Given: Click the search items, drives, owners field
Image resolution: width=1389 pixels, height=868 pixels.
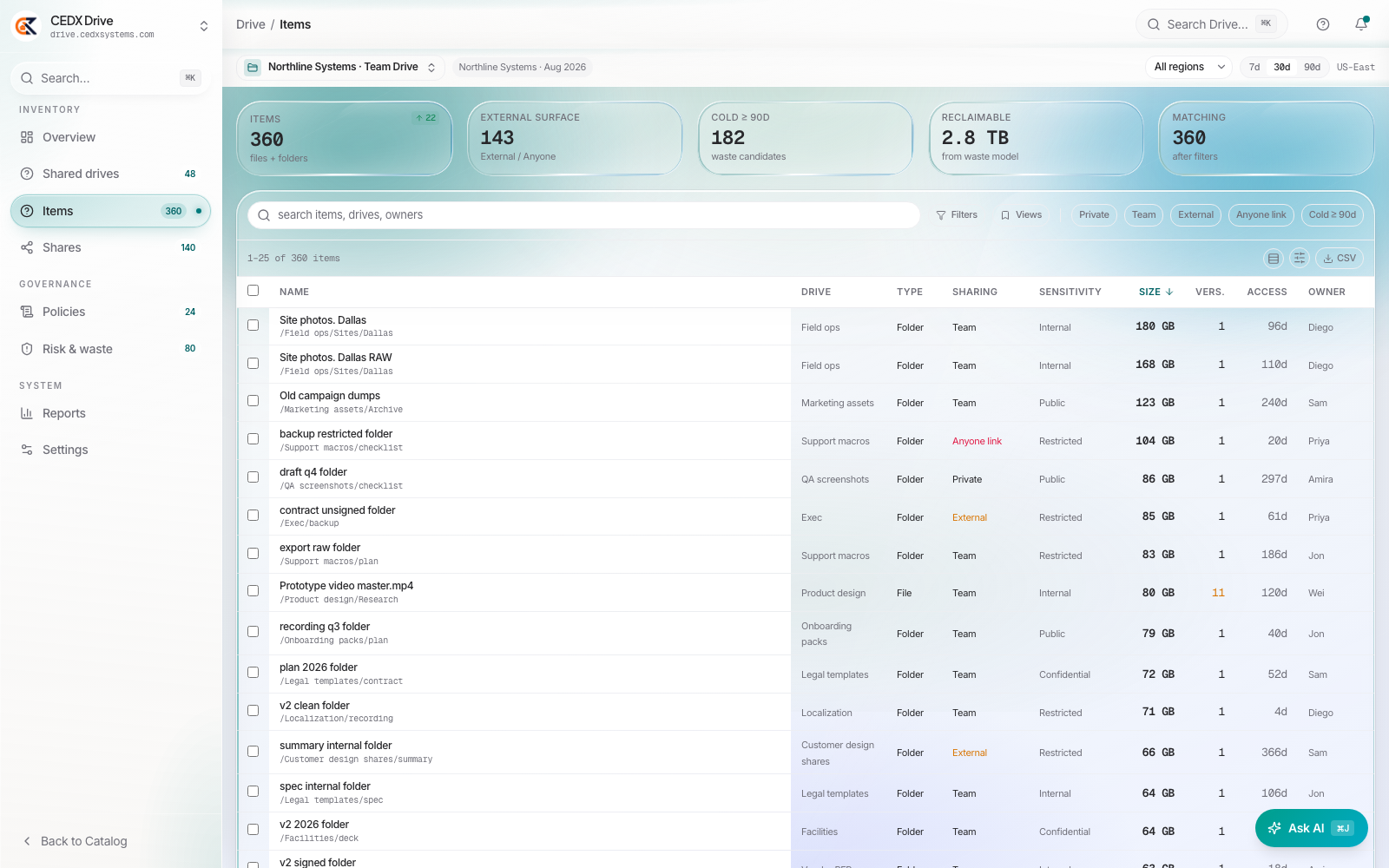Looking at the screenshot, I should [x=583, y=215].
